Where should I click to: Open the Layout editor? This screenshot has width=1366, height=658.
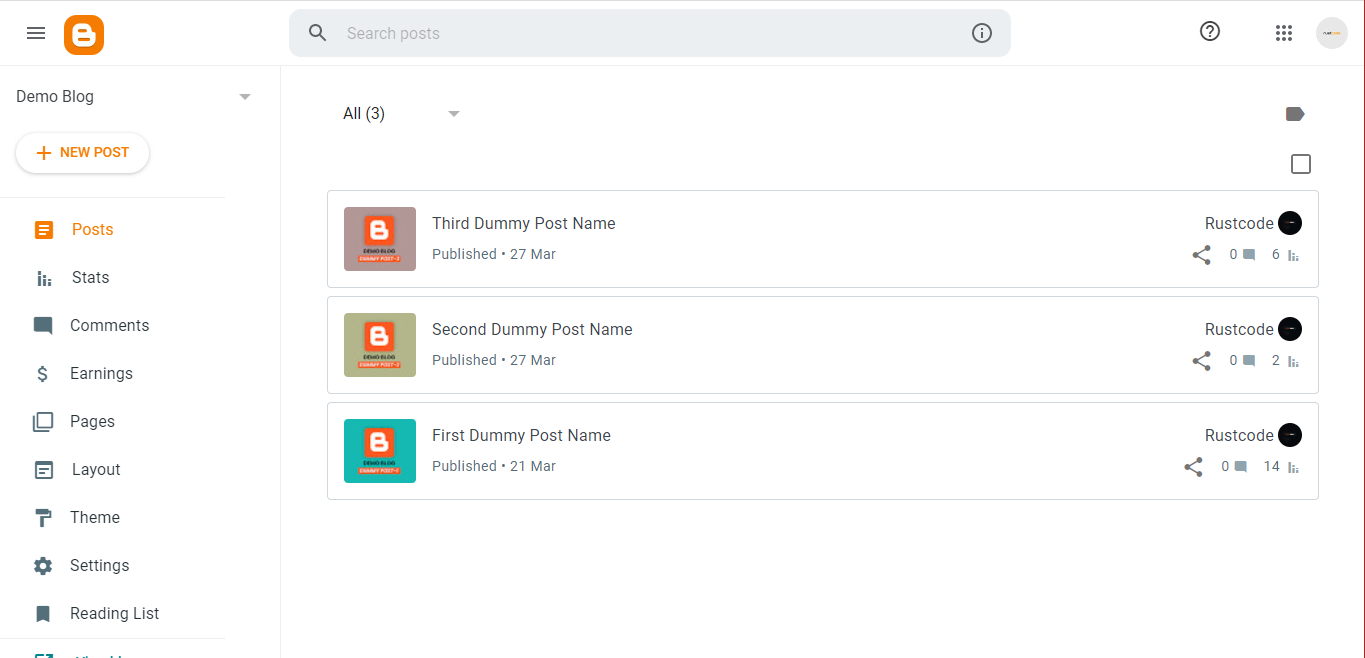tap(96, 469)
